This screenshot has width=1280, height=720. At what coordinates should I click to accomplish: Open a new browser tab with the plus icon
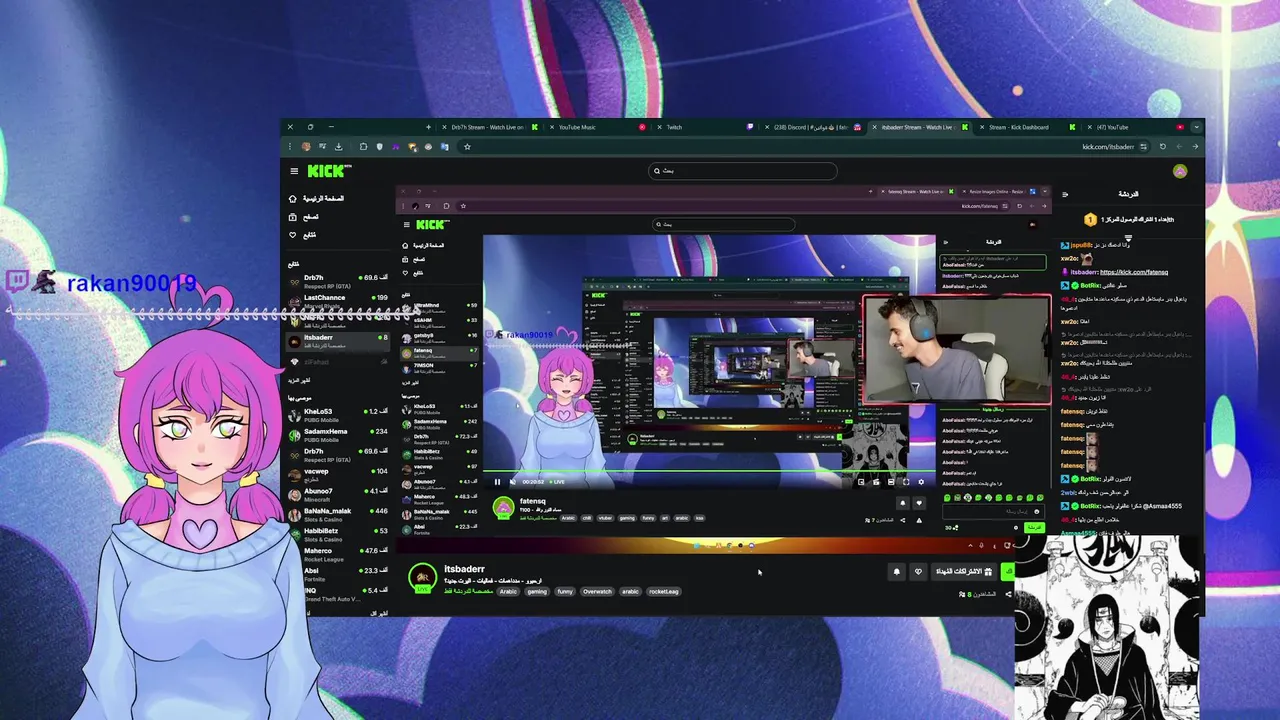[429, 127]
